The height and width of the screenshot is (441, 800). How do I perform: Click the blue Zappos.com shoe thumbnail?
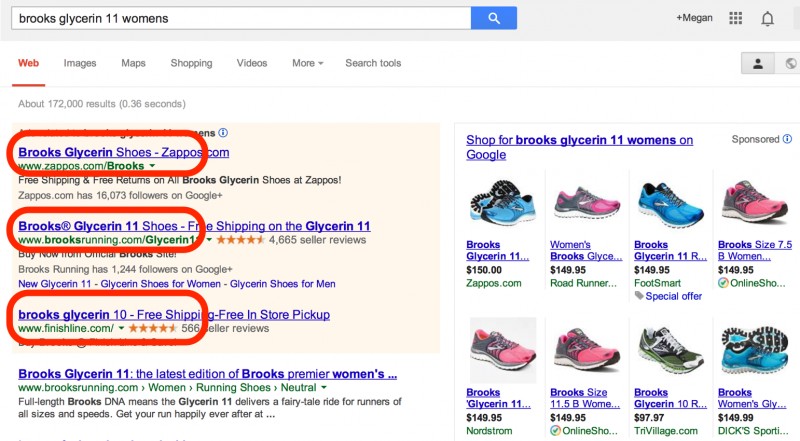click(x=502, y=202)
